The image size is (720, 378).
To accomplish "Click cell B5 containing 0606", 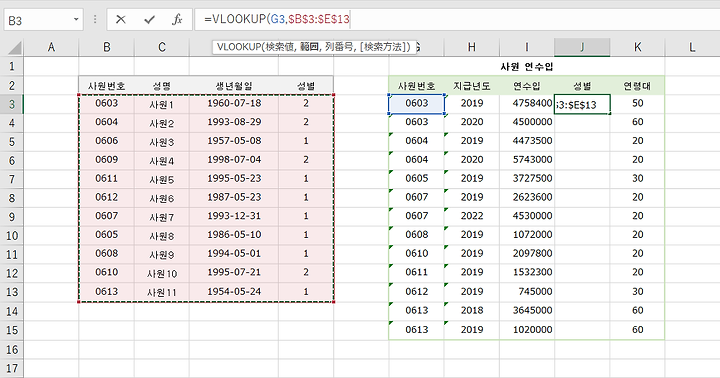I will (x=107, y=141).
